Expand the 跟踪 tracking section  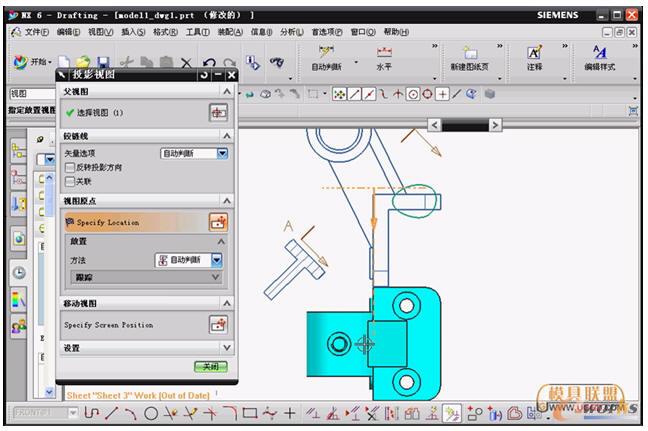pyautogui.click(x=220, y=277)
